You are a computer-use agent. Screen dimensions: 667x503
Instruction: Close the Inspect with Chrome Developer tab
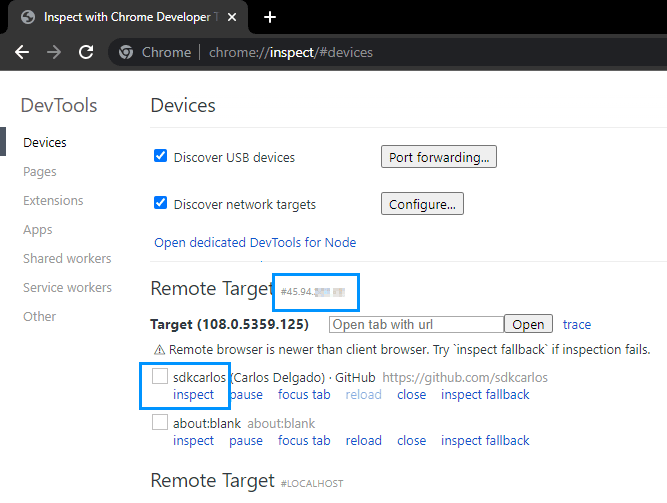232,17
